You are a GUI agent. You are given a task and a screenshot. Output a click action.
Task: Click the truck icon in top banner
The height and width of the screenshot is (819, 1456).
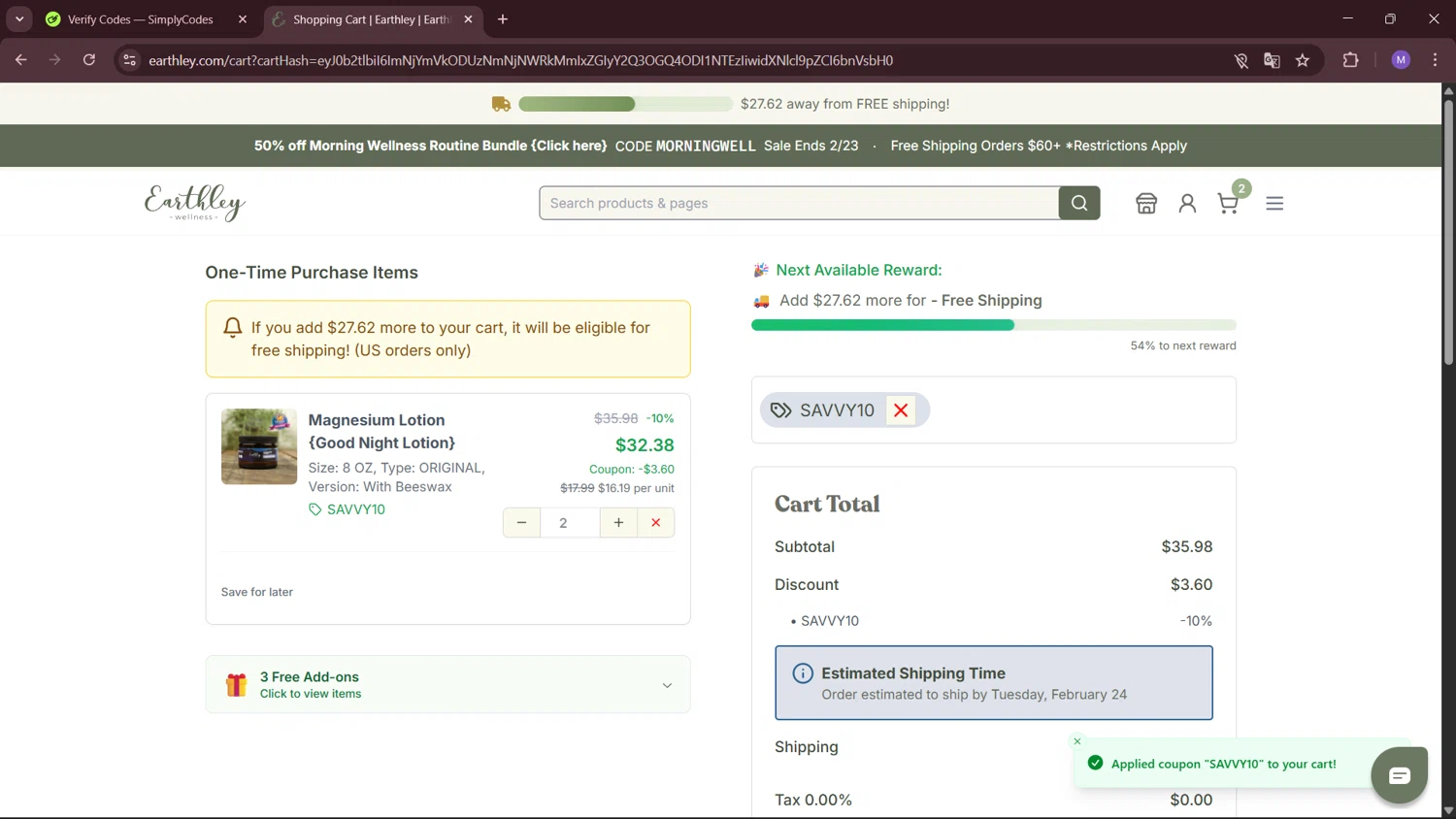click(501, 104)
